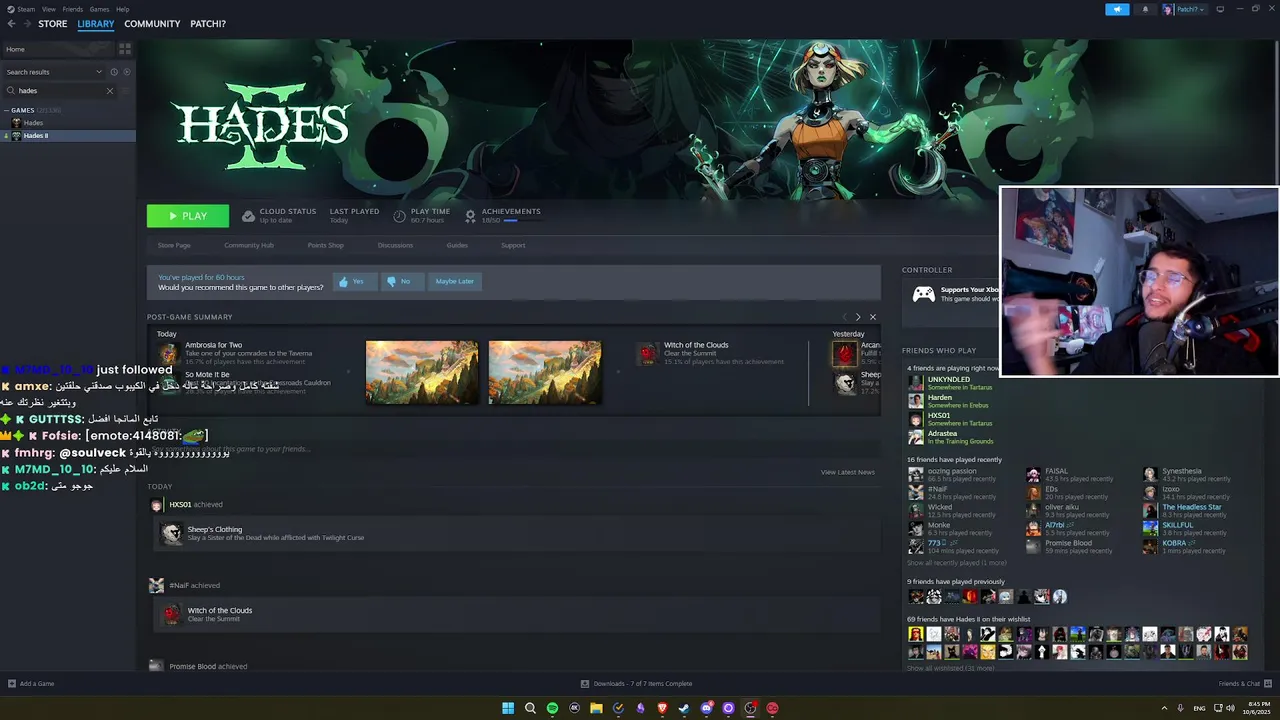Open the Support link

[x=513, y=245]
